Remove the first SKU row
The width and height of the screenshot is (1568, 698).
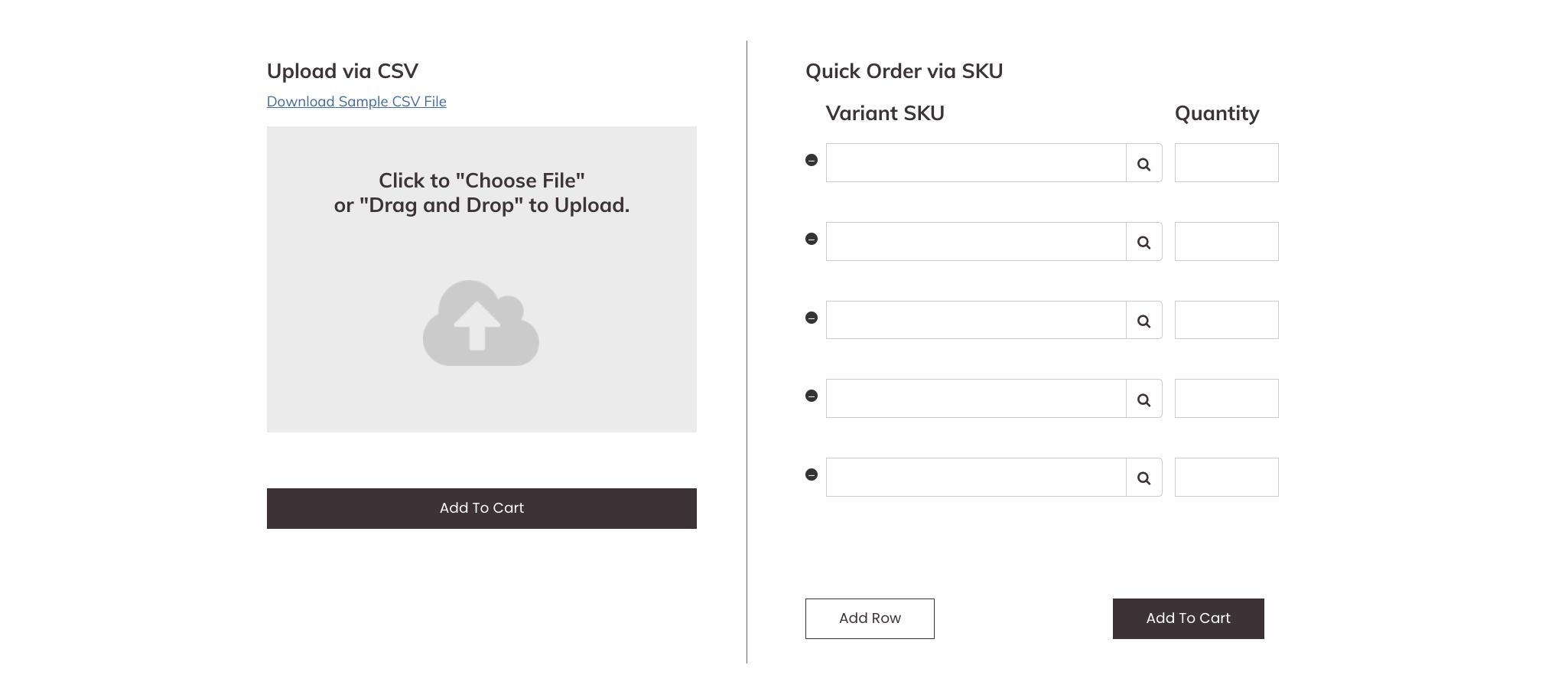[x=812, y=160]
